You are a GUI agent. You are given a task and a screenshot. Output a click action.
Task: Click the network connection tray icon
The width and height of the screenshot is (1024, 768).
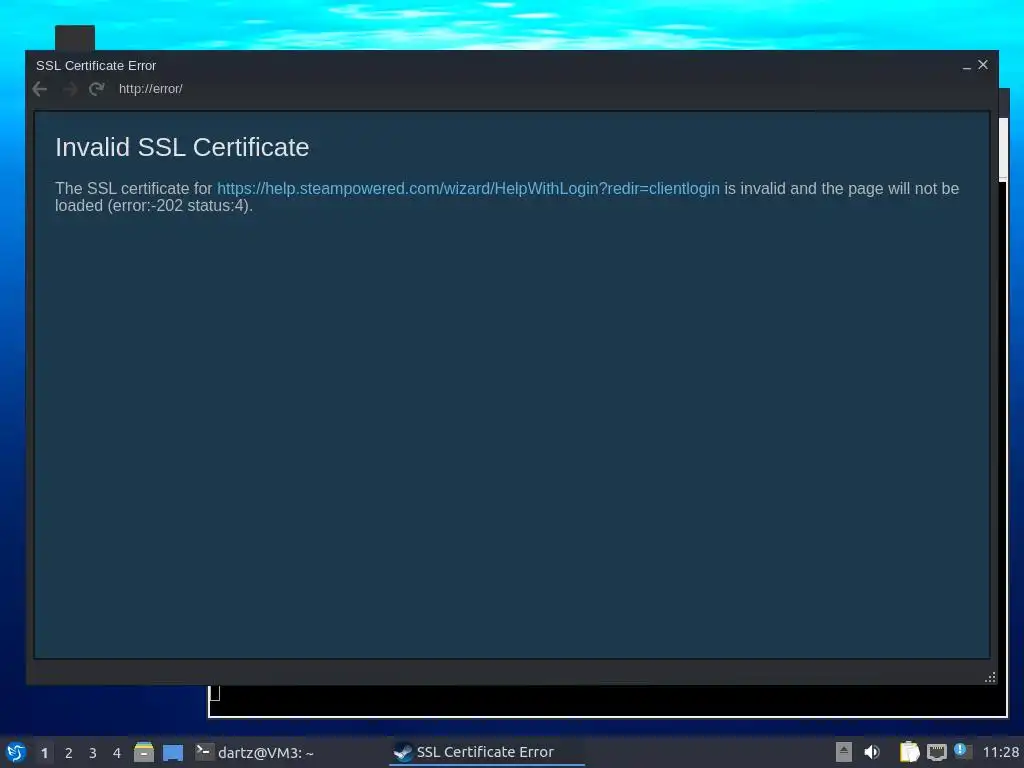pyautogui.click(x=936, y=753)
